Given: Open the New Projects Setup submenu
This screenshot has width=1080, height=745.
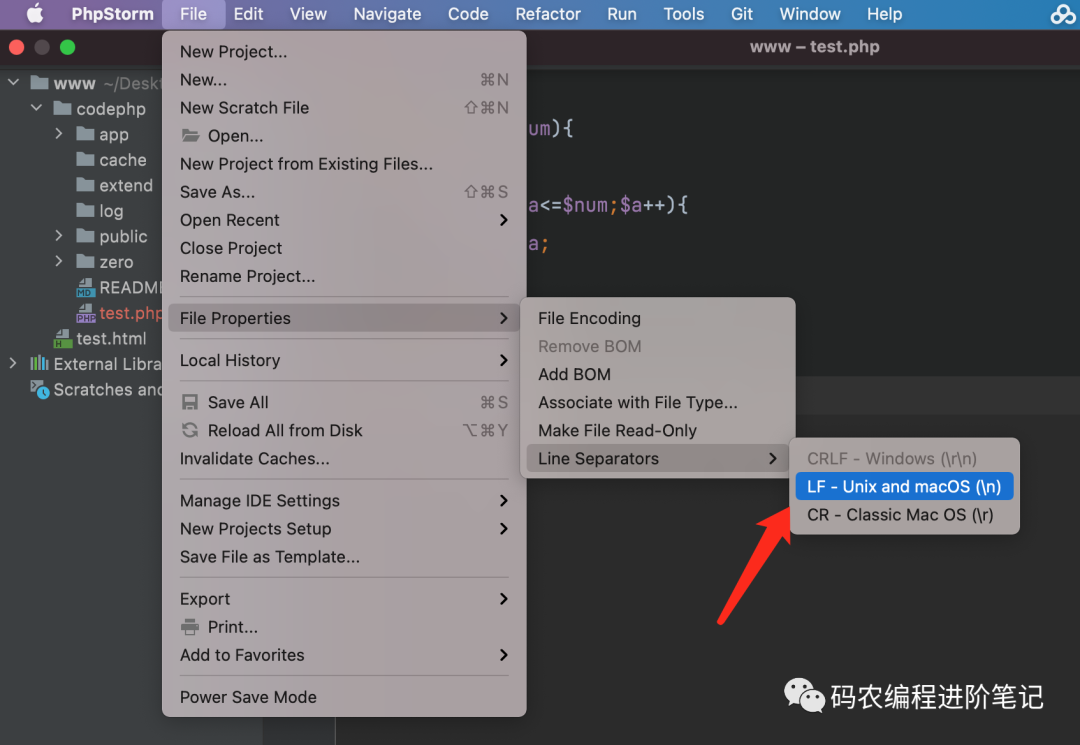Looking at the screenshot, I should click(x=344, y=529).
